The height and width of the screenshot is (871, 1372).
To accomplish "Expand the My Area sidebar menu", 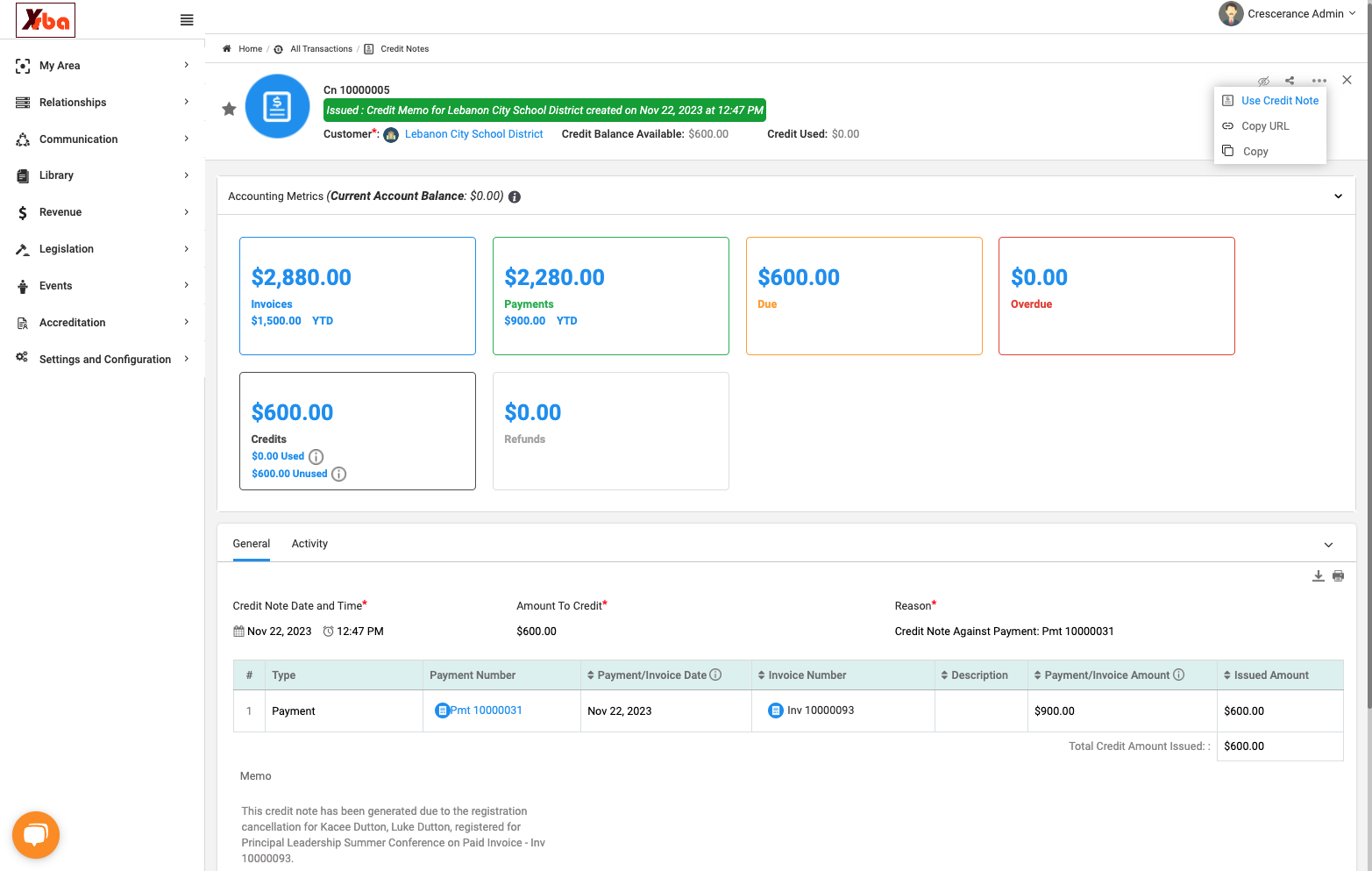I will [103, 66].
